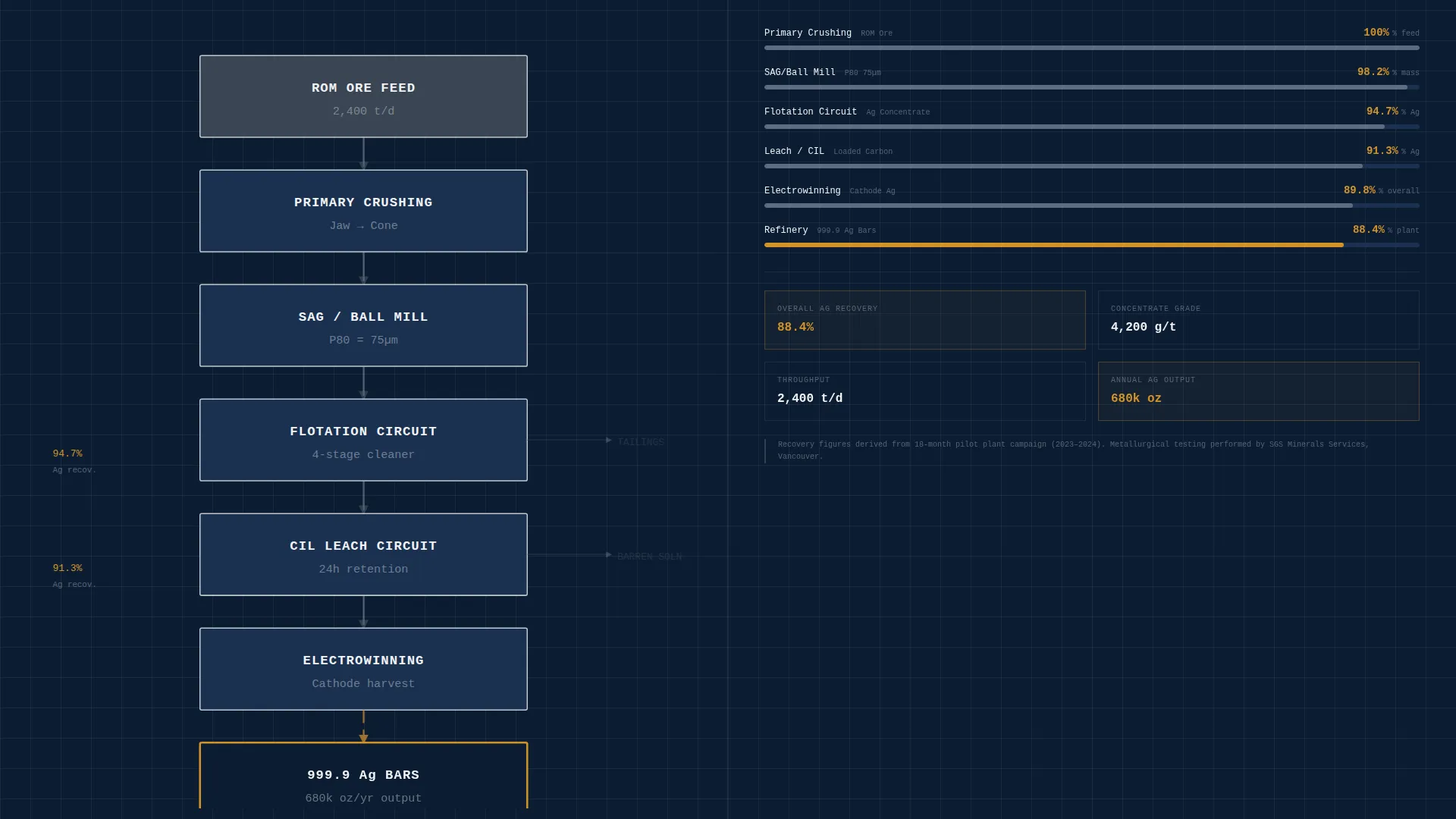This screenshot has height=819, width=1456.
Task: Click the arrowhead pointing to BARREN SOLN
Action: click(x=609, y=554)
